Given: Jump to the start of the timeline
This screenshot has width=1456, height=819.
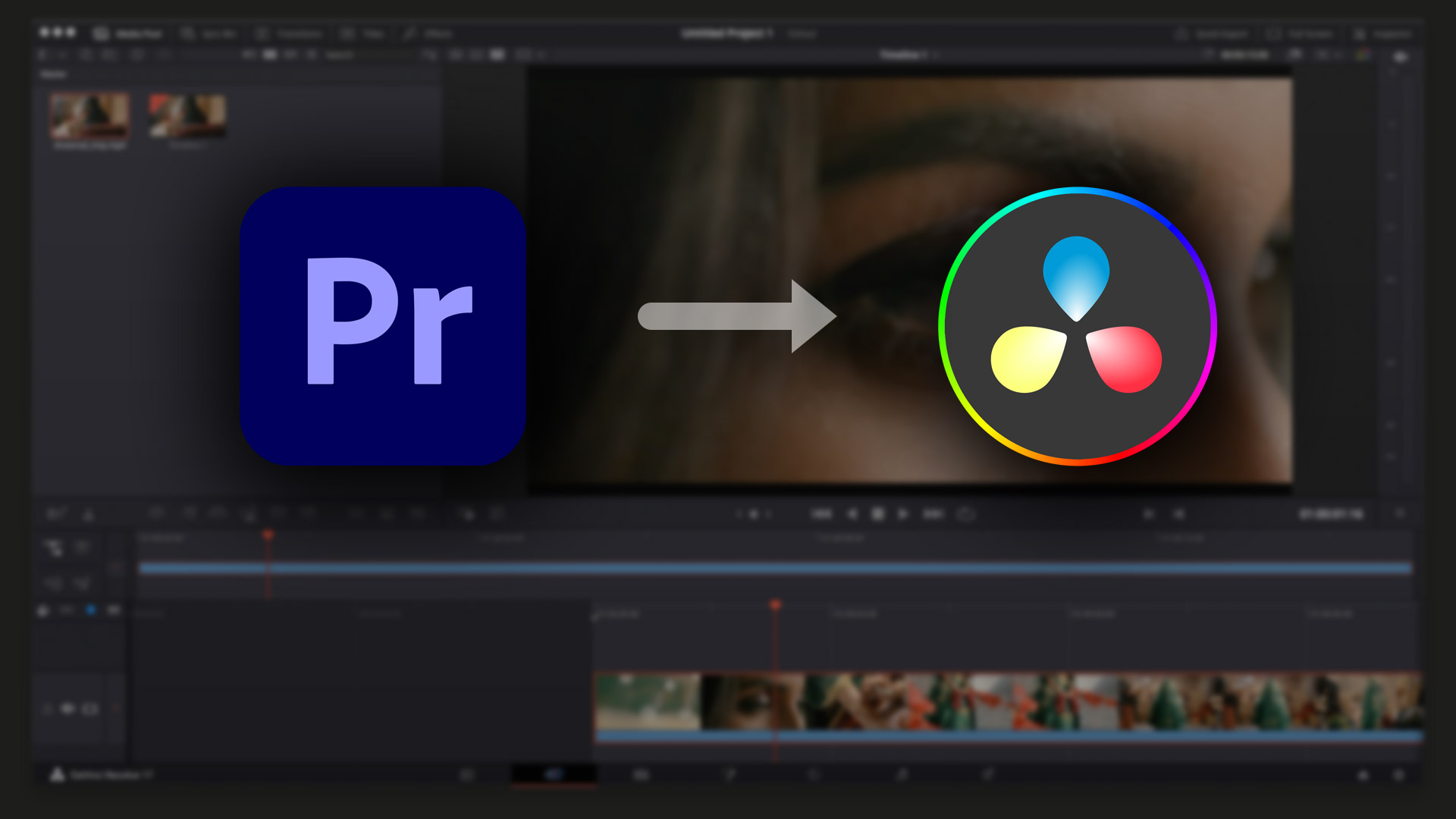Looking at the screenshot, I should (x=821, y=514).
